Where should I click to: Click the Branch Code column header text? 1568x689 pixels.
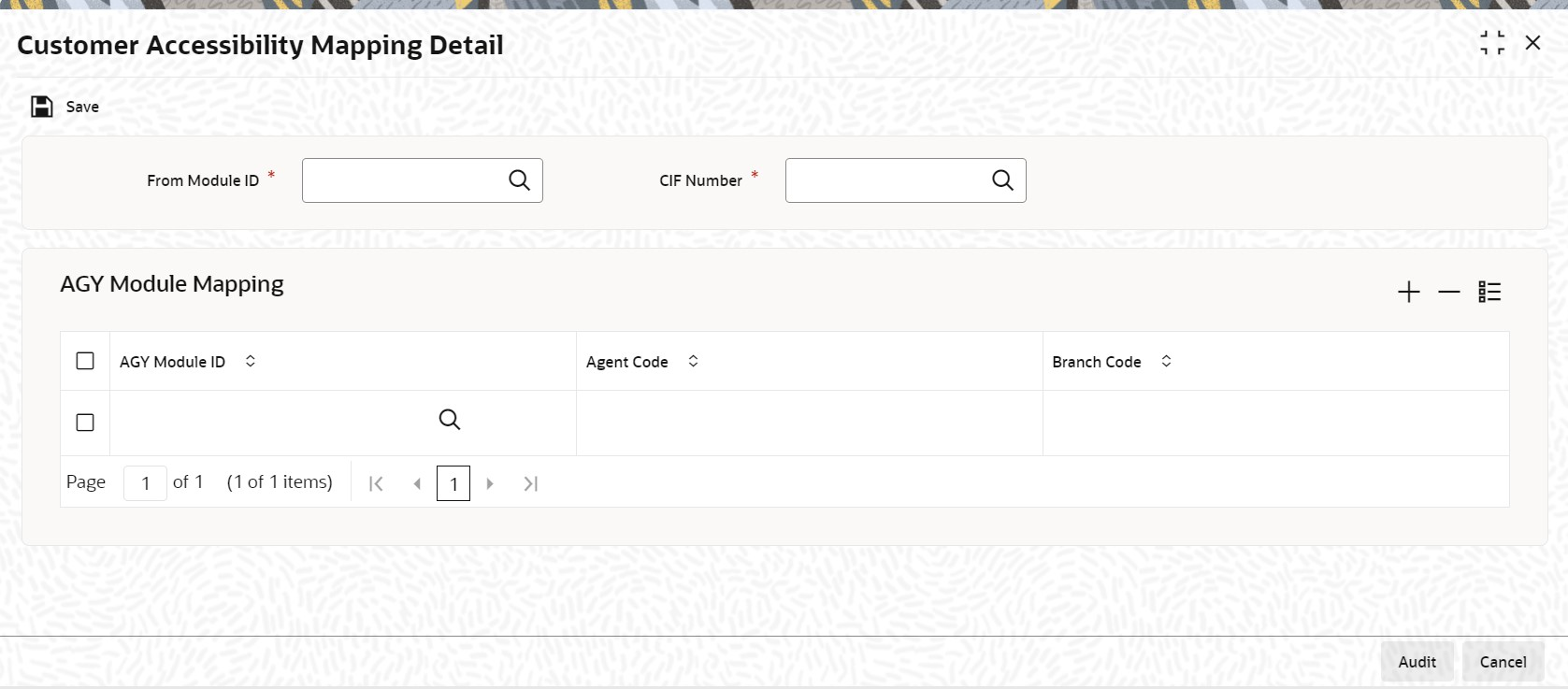1097,362
